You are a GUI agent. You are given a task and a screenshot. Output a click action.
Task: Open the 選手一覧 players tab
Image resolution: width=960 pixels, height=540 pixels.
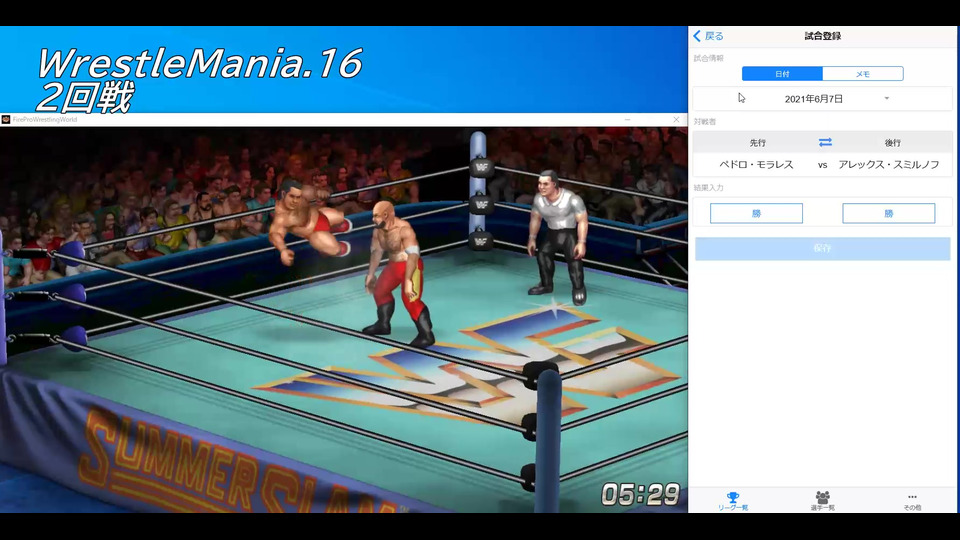click(x=822, y=501)
